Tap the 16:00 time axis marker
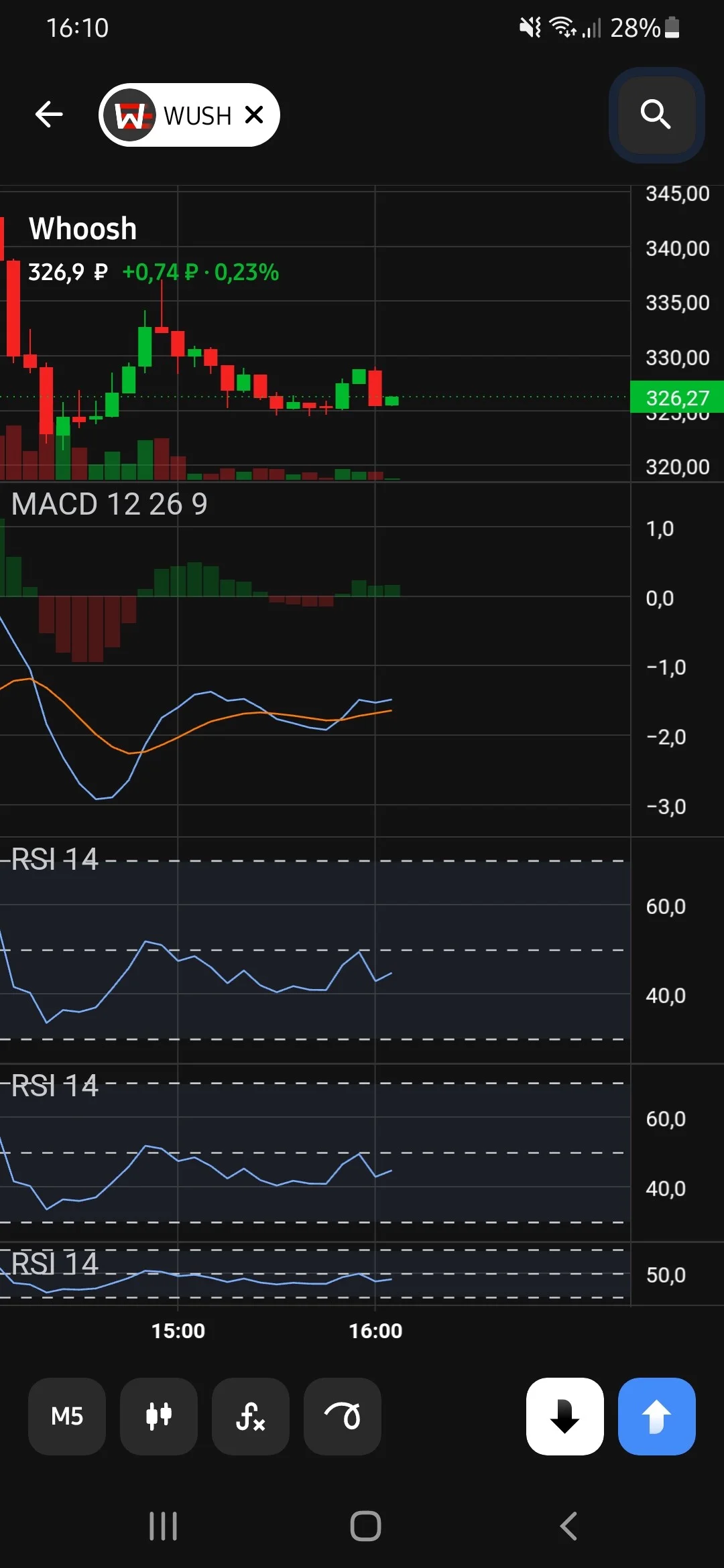724x1568 pixels. 375,1331
